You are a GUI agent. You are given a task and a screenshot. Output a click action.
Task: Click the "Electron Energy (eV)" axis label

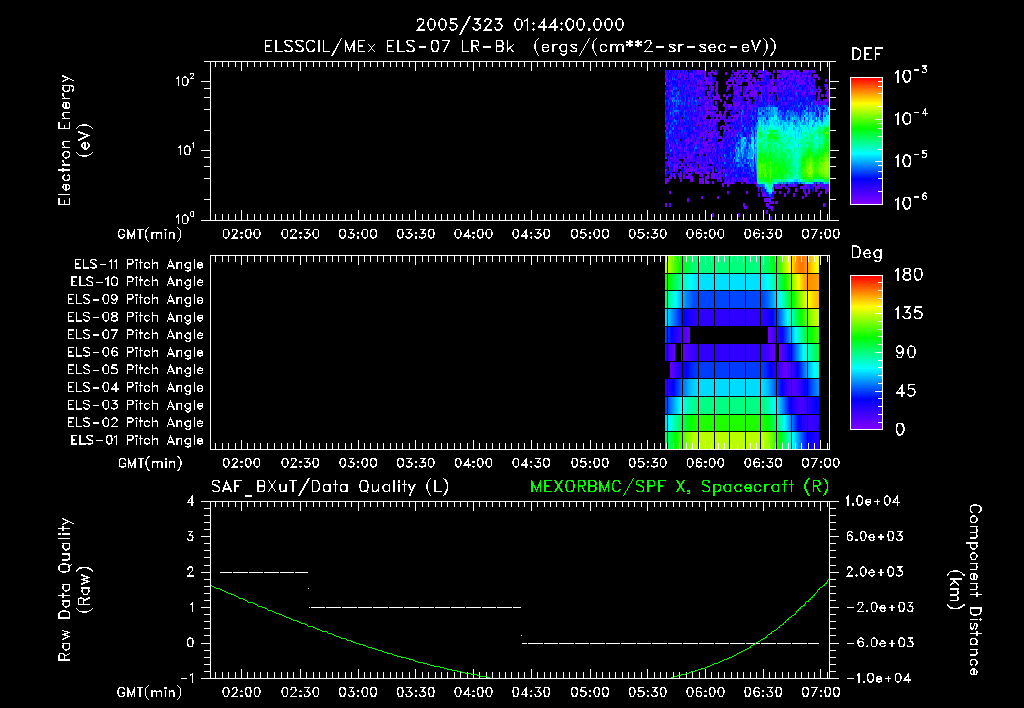coord(74,140)
